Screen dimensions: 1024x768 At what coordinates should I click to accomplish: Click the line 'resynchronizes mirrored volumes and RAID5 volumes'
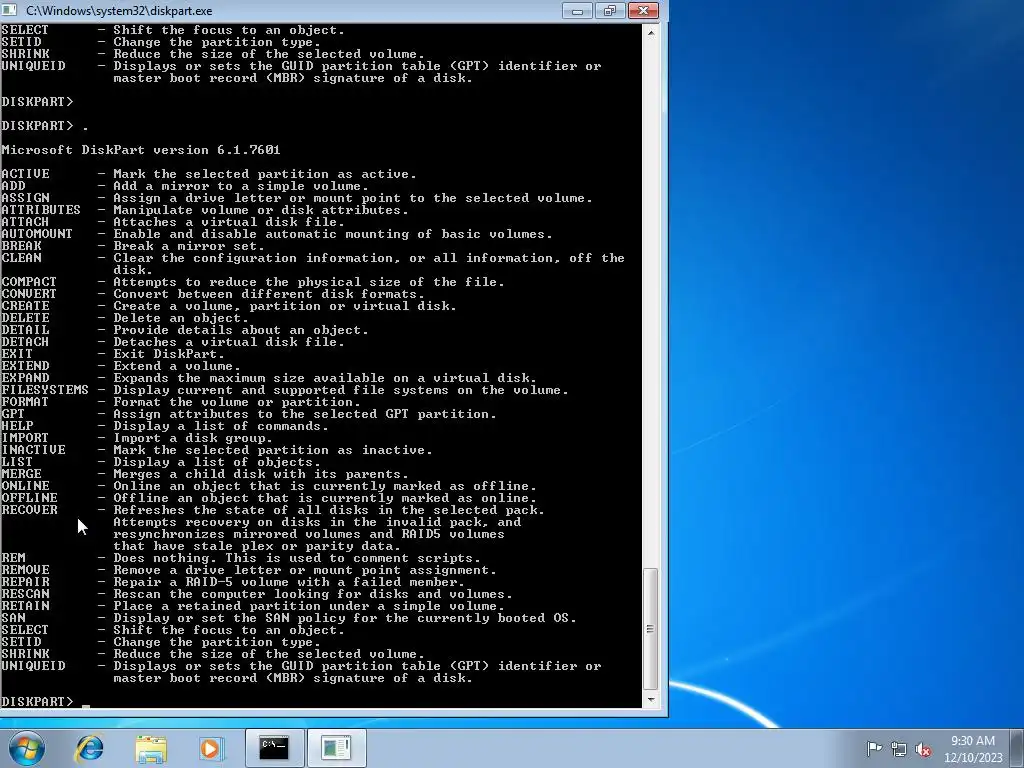(x=309, y=534)
